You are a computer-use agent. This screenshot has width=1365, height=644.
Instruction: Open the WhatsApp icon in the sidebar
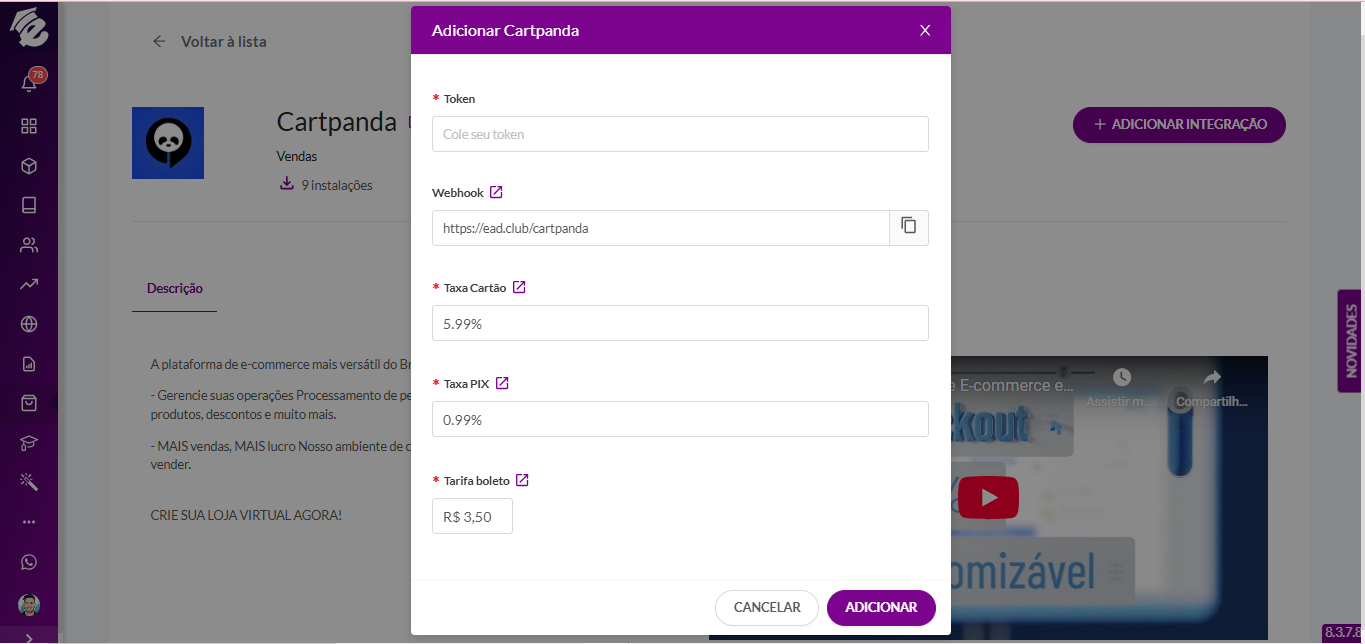(x=29, y=562)
